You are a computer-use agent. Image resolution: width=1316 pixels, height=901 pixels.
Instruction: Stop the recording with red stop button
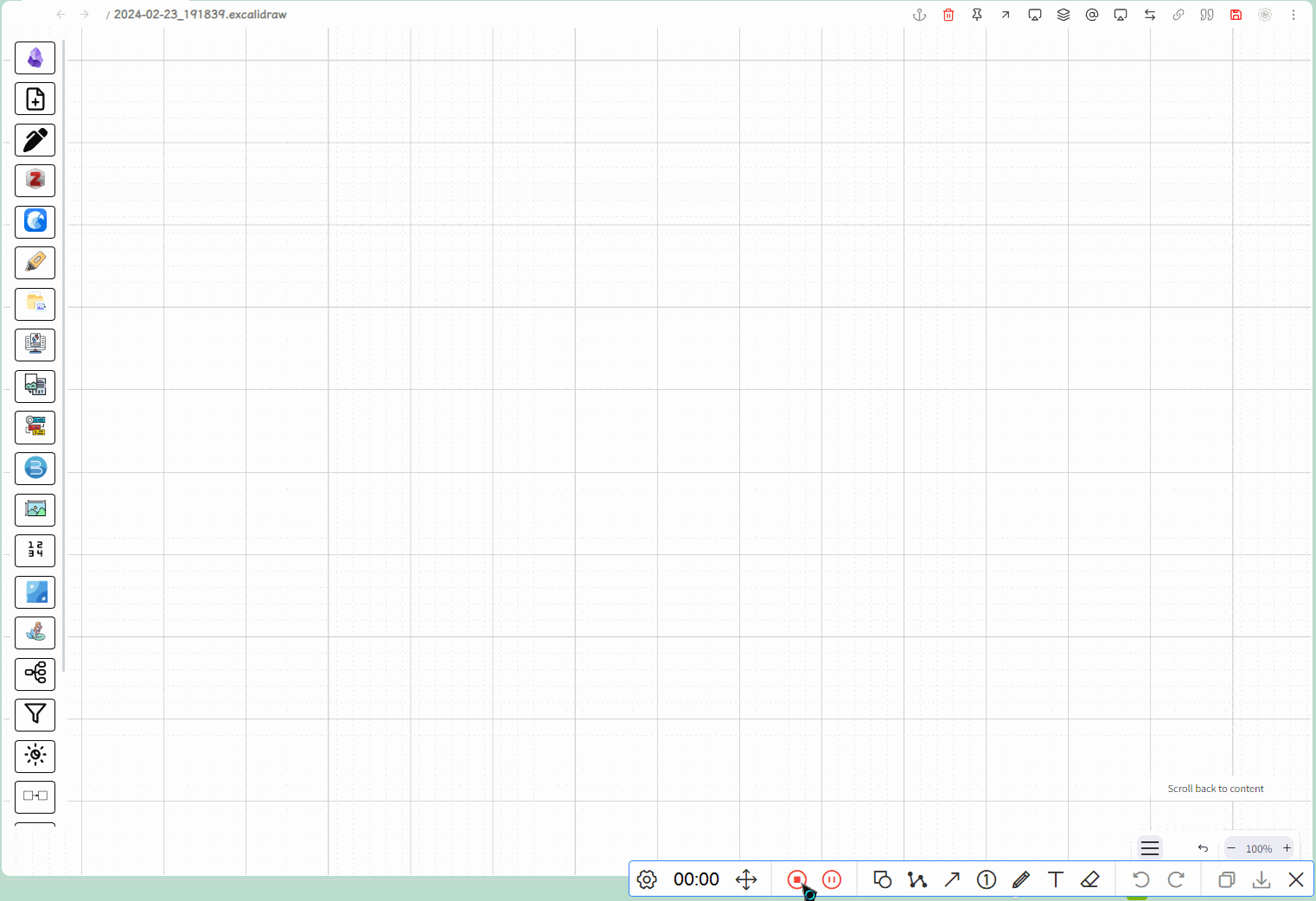[797, 880]
